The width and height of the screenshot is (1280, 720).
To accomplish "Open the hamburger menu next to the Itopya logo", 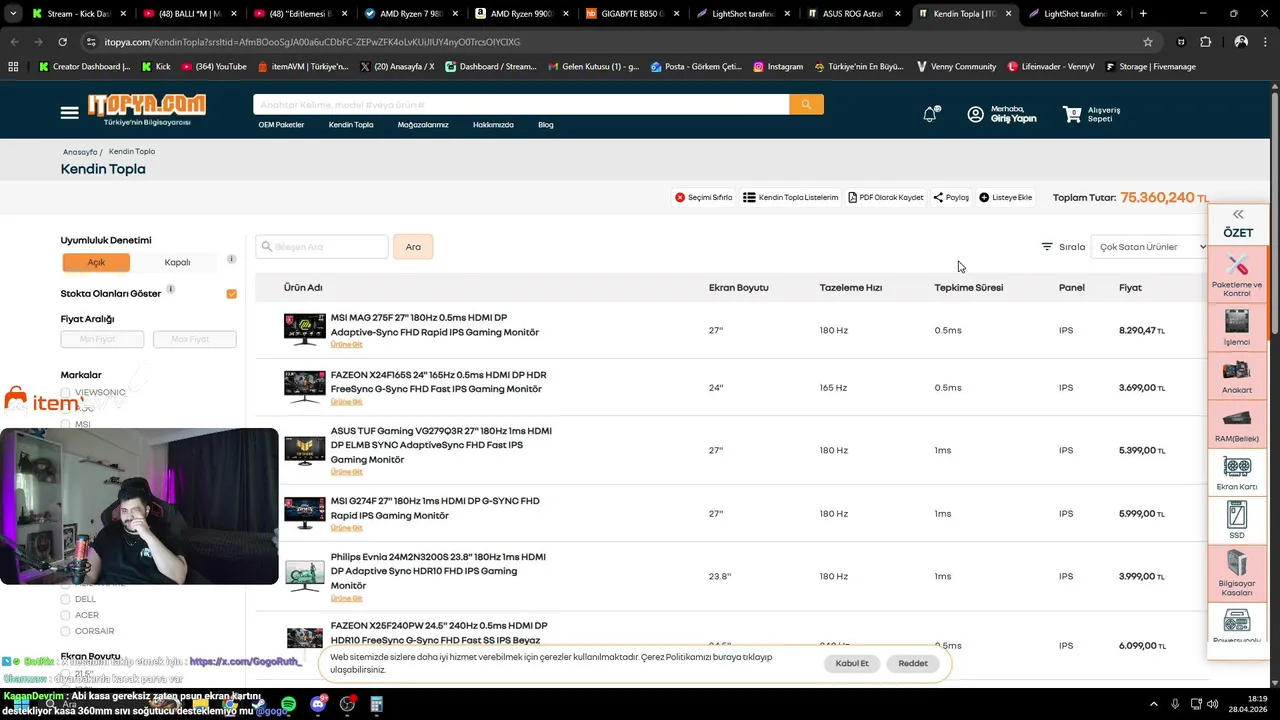I will pyautogui.click(x=69, y=113).
